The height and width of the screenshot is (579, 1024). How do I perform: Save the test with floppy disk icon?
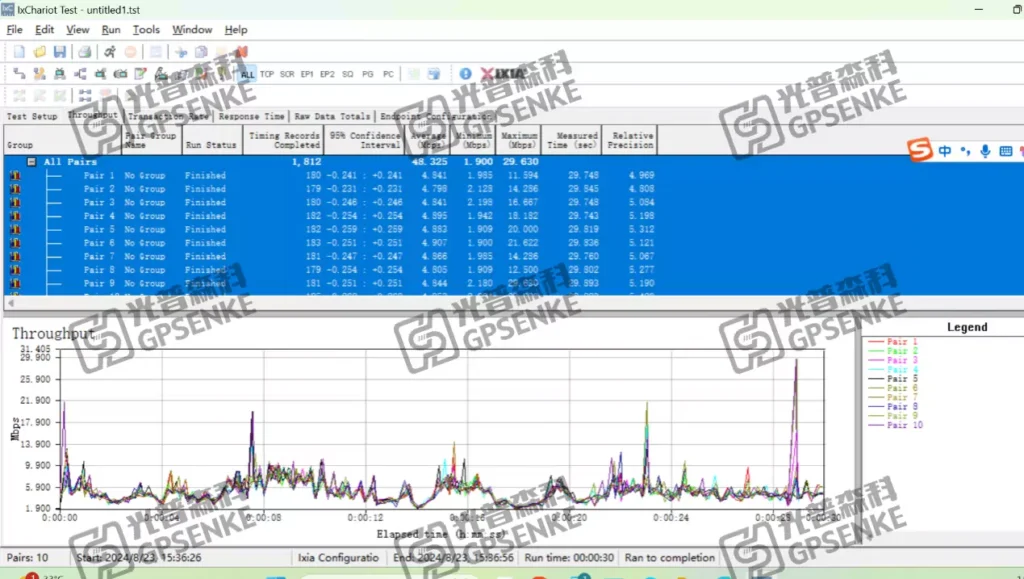(x=59, y=52)
